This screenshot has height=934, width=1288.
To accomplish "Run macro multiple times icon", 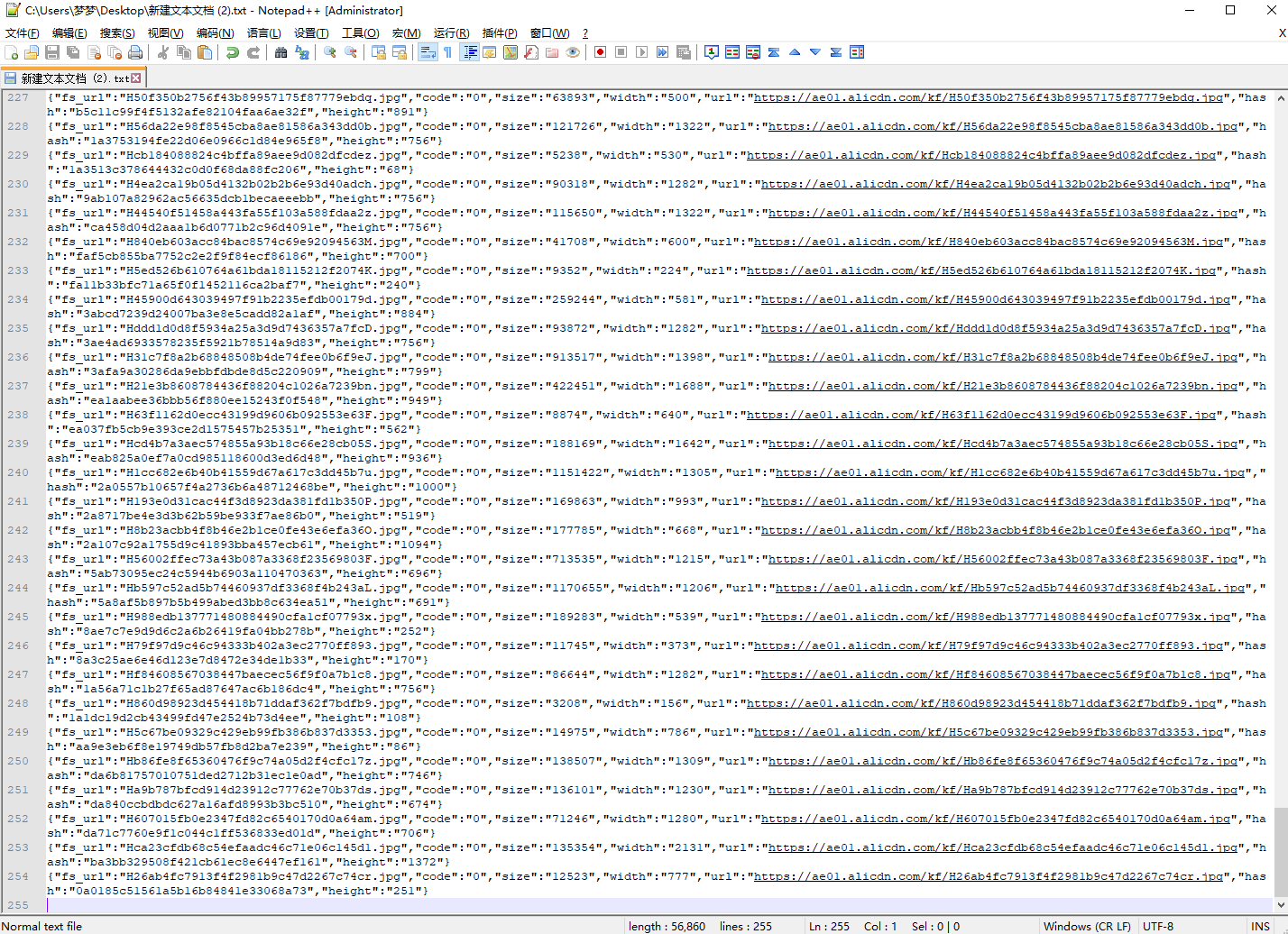I will tap(663, 52).
